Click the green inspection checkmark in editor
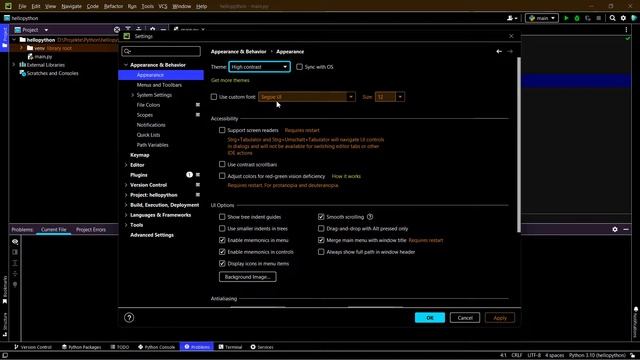 pyautogui.click(x=627, y=38)
